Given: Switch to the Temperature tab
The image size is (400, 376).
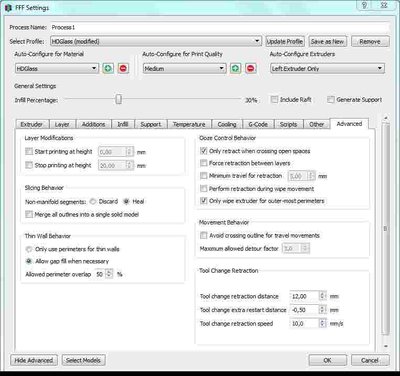Looking at the screenshot, I should coord(189,124).
